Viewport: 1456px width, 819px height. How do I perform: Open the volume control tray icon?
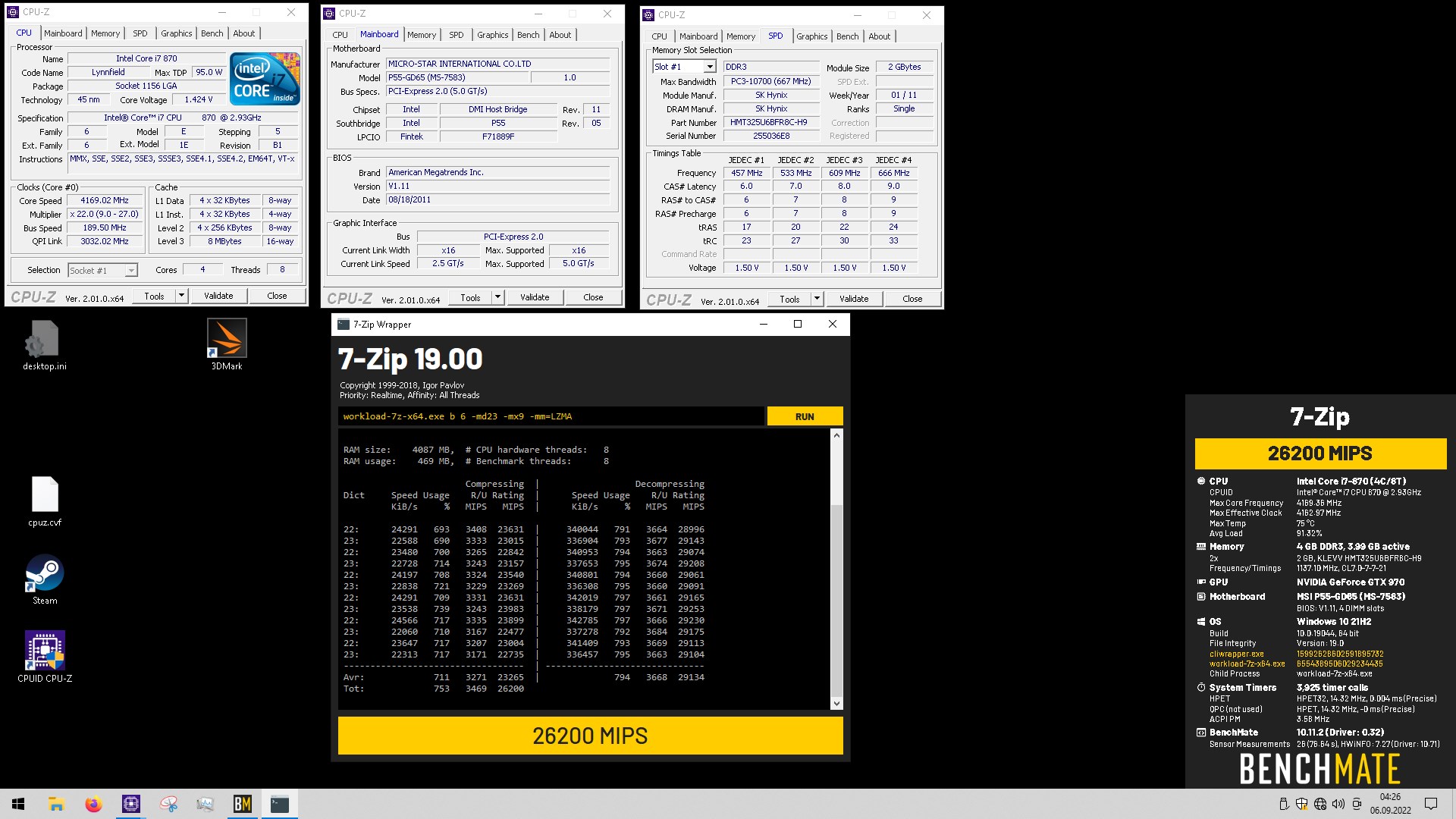[x=1338, y=804]
